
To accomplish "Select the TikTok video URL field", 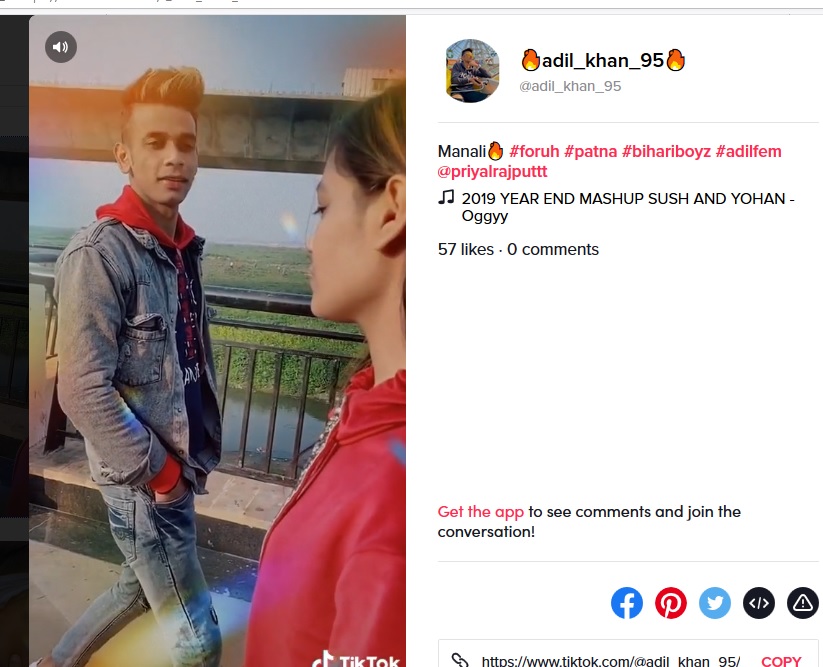I will point(611,661).
